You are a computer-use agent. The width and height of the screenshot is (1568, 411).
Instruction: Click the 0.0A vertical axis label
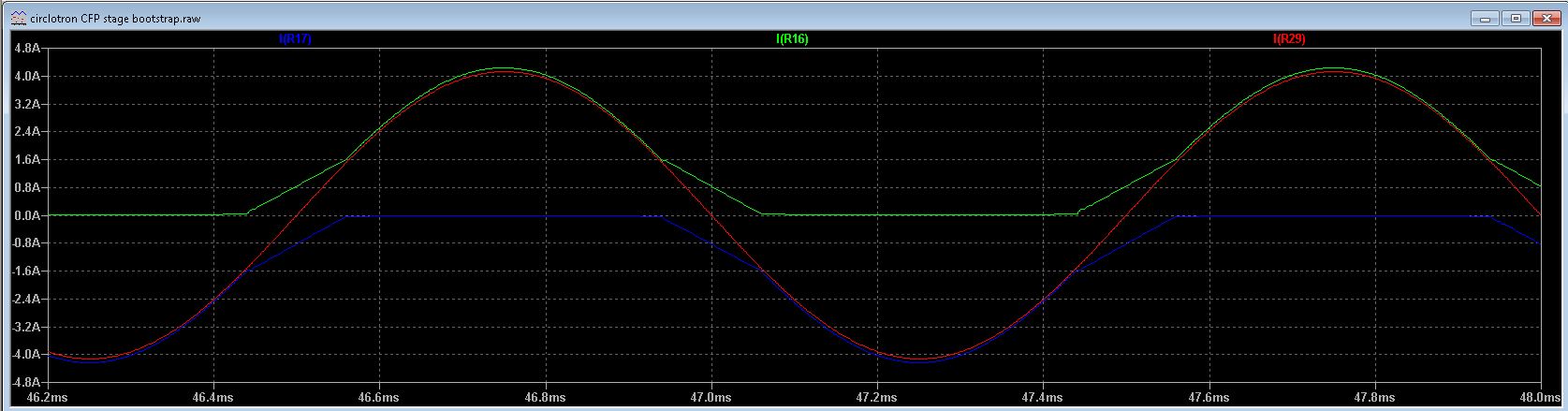(x=28, y=215)
